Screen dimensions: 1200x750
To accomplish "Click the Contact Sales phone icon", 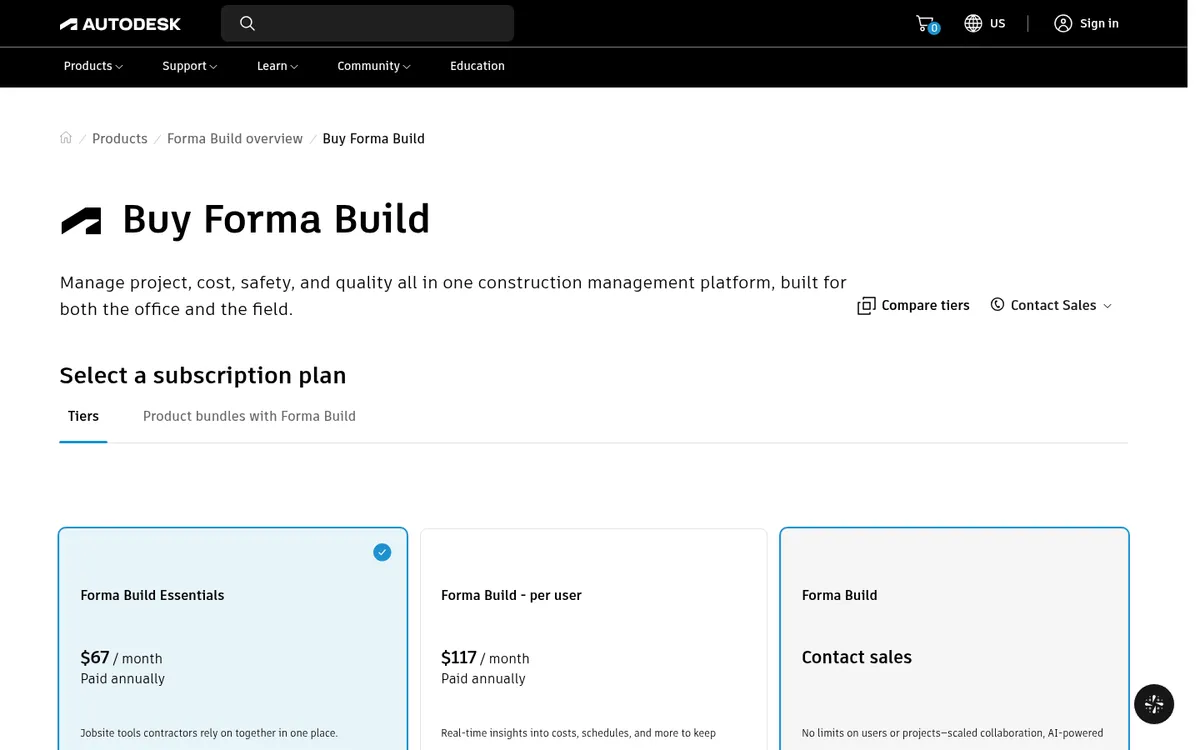I will [x=997, y=304].
